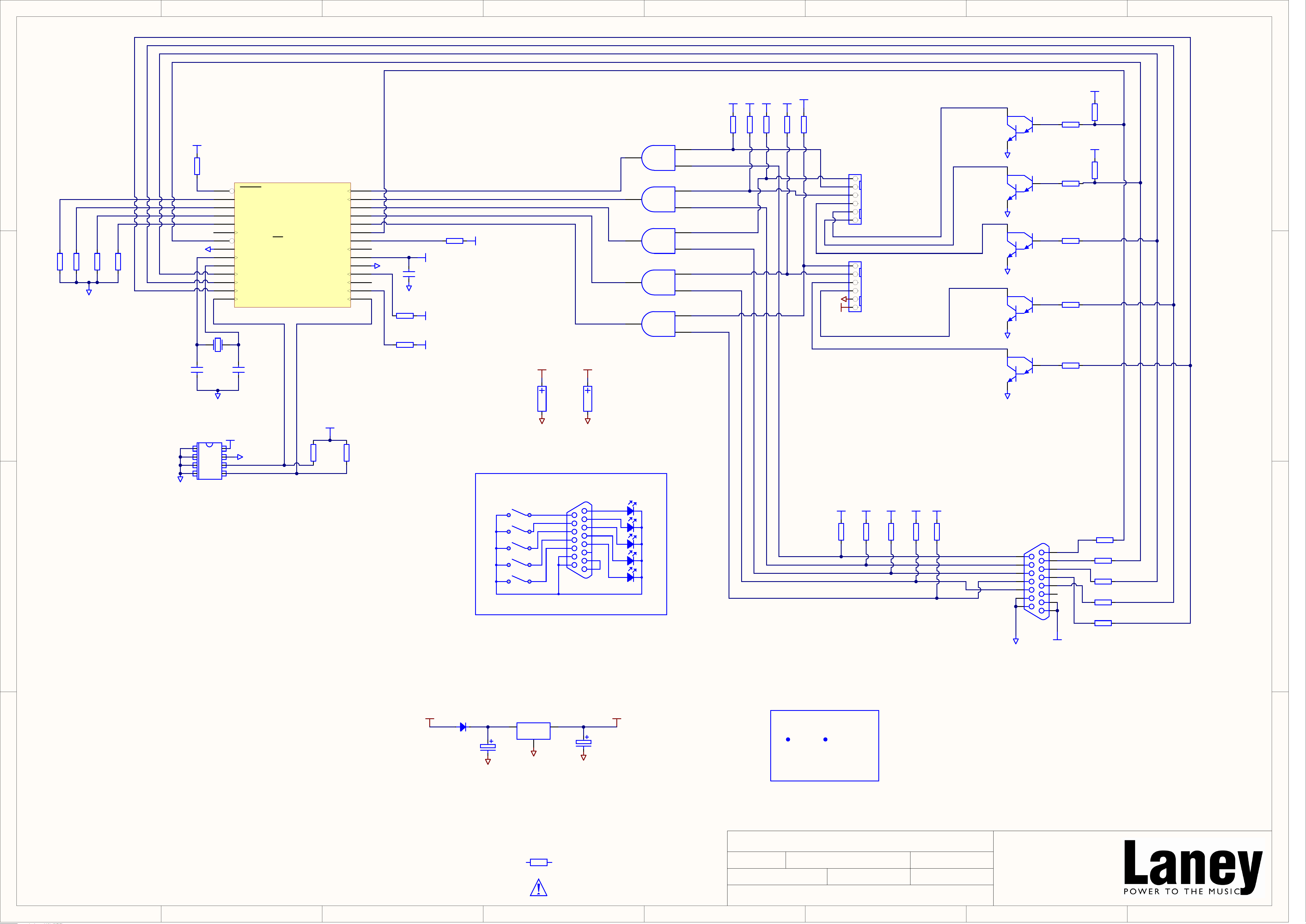Select the left red-rail electrolytic capacitor at centre
Image resolution: width=1306 pixels, height=924 pixels.
(542, 398)
